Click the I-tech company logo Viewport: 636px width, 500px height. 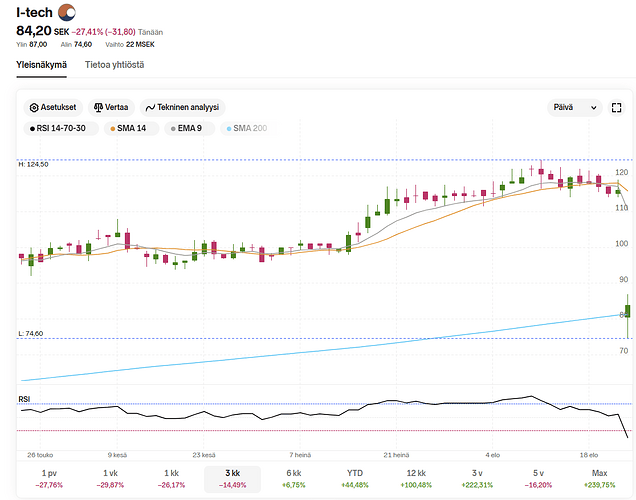tap(67, 12)
